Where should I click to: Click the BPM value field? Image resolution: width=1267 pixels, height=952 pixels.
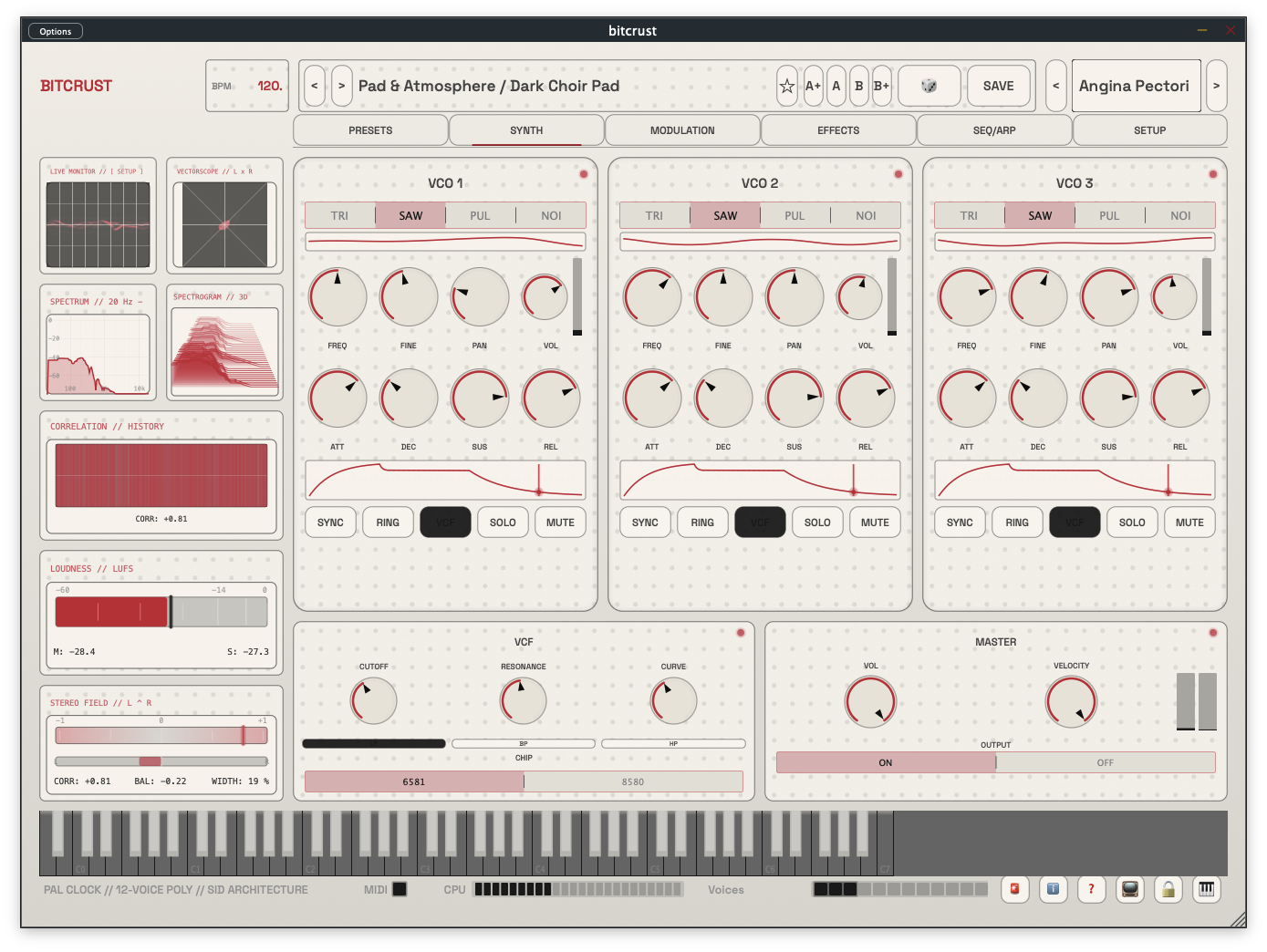click(269, 86)
